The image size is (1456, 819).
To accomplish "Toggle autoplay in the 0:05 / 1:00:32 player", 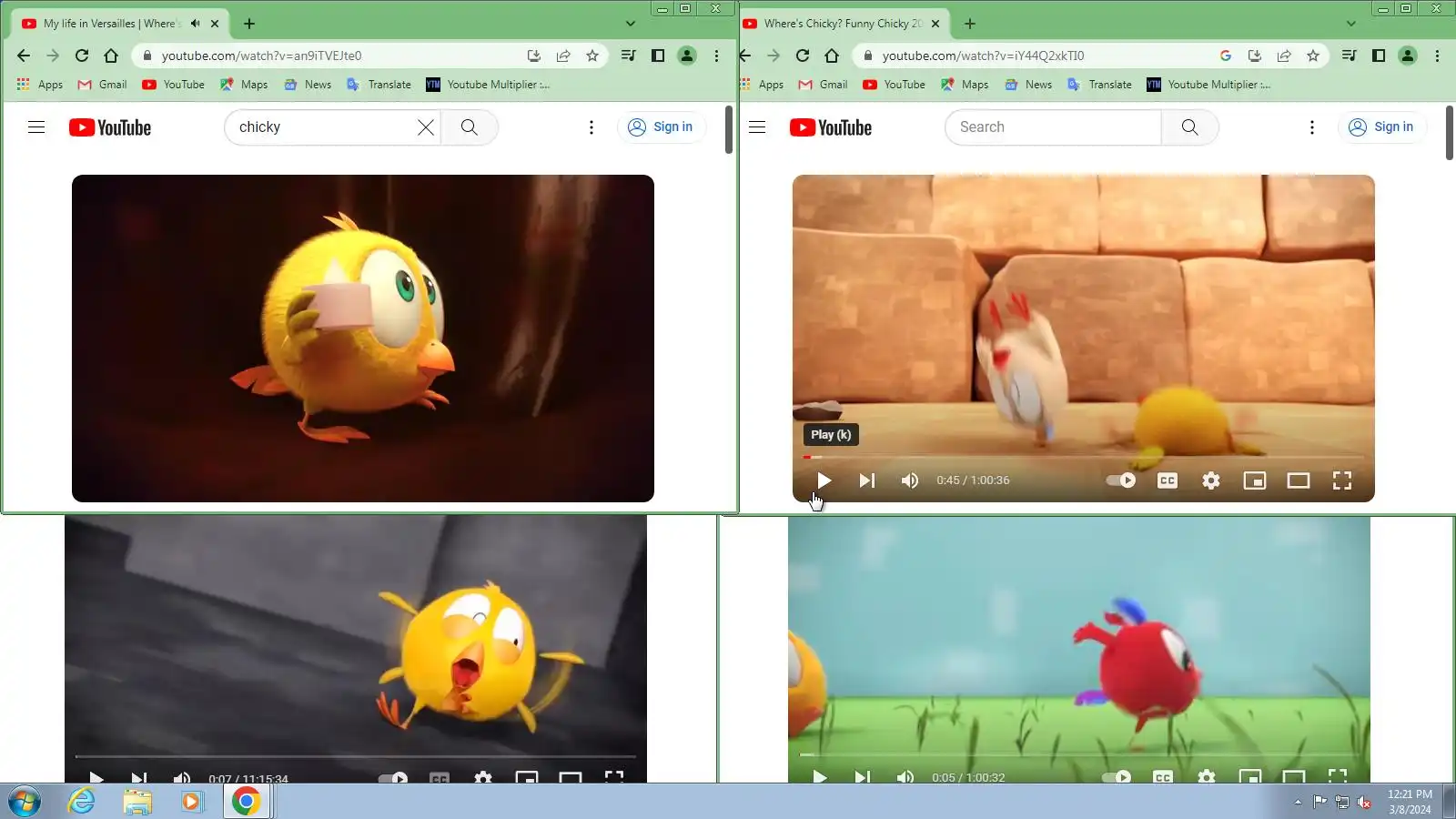I will tap(1117, 777).
